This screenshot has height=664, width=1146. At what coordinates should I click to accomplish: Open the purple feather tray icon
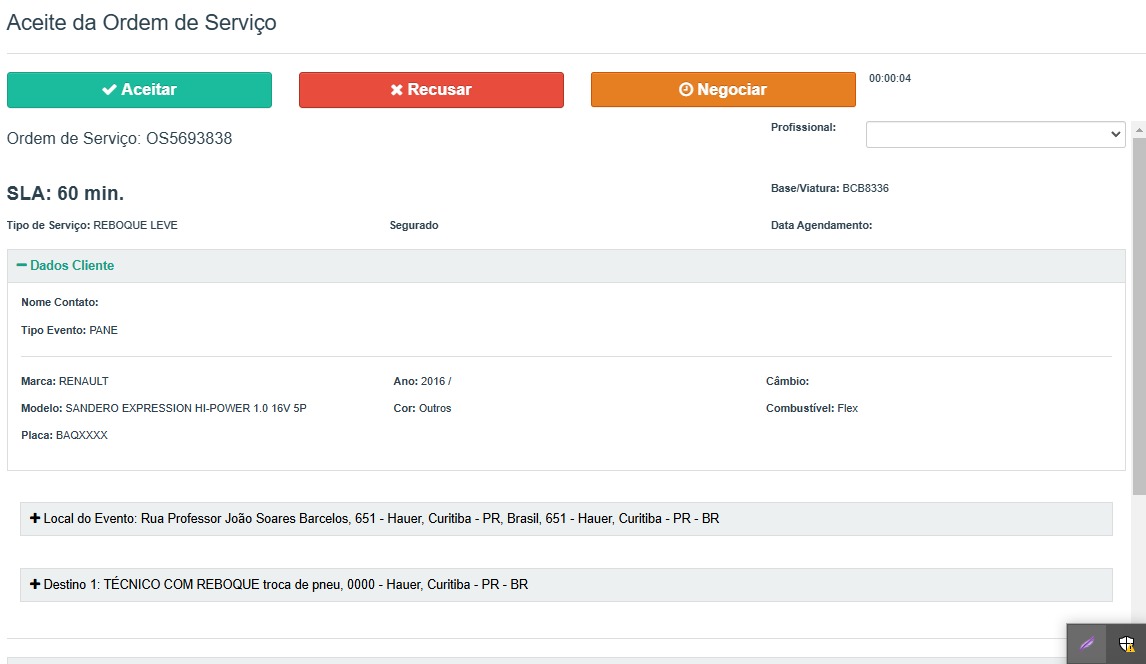point(1087,644)
